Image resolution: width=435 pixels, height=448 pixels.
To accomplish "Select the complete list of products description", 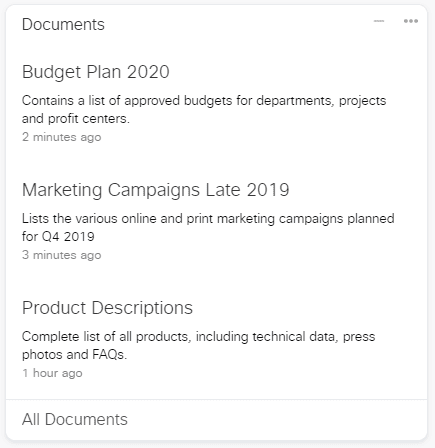I will click(x=199, y=345).
